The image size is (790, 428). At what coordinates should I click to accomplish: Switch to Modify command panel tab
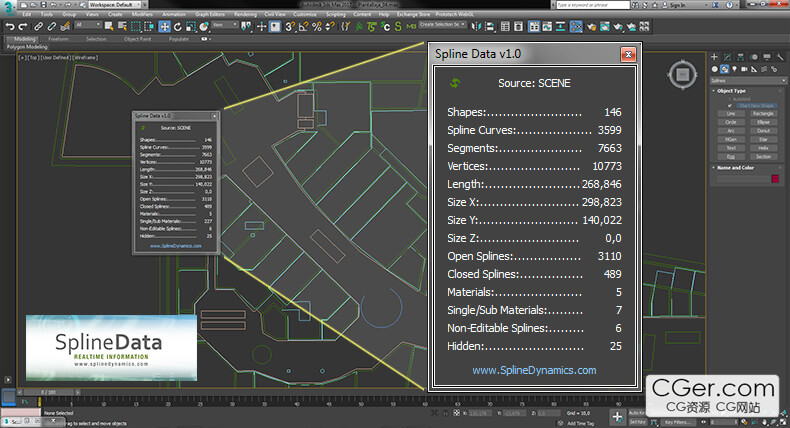[x=727, y=57]
